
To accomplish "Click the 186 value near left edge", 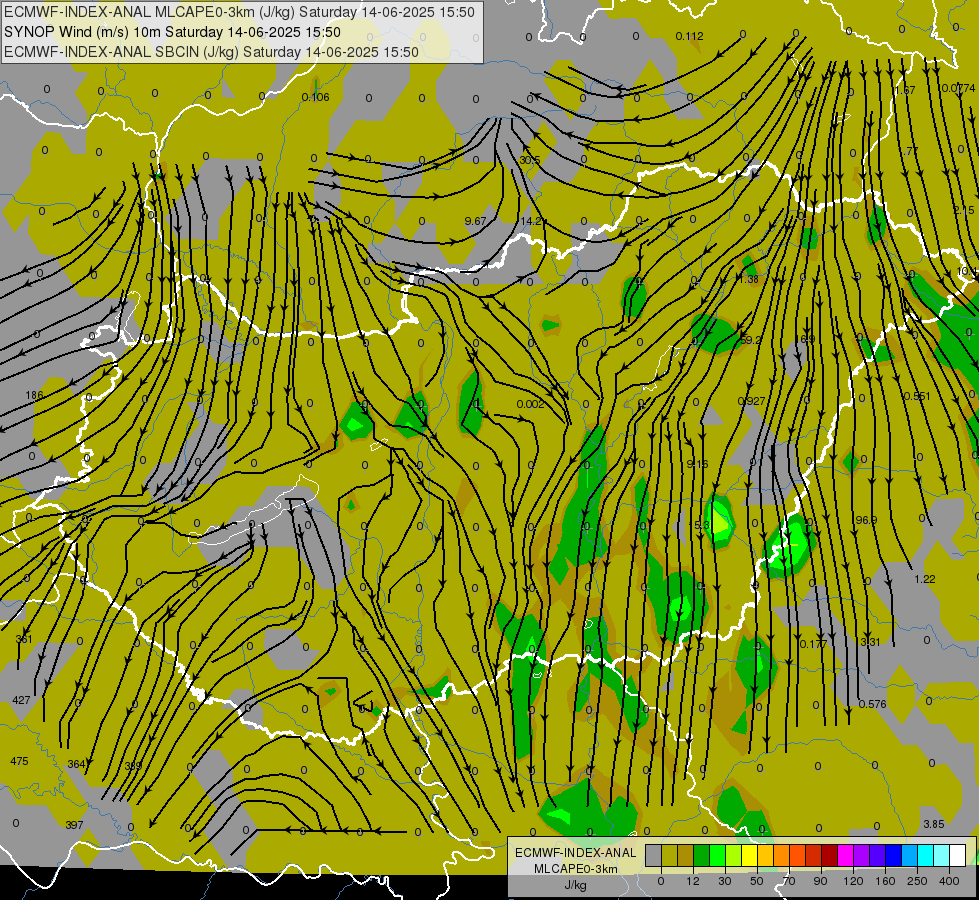I will click(34, 395).
